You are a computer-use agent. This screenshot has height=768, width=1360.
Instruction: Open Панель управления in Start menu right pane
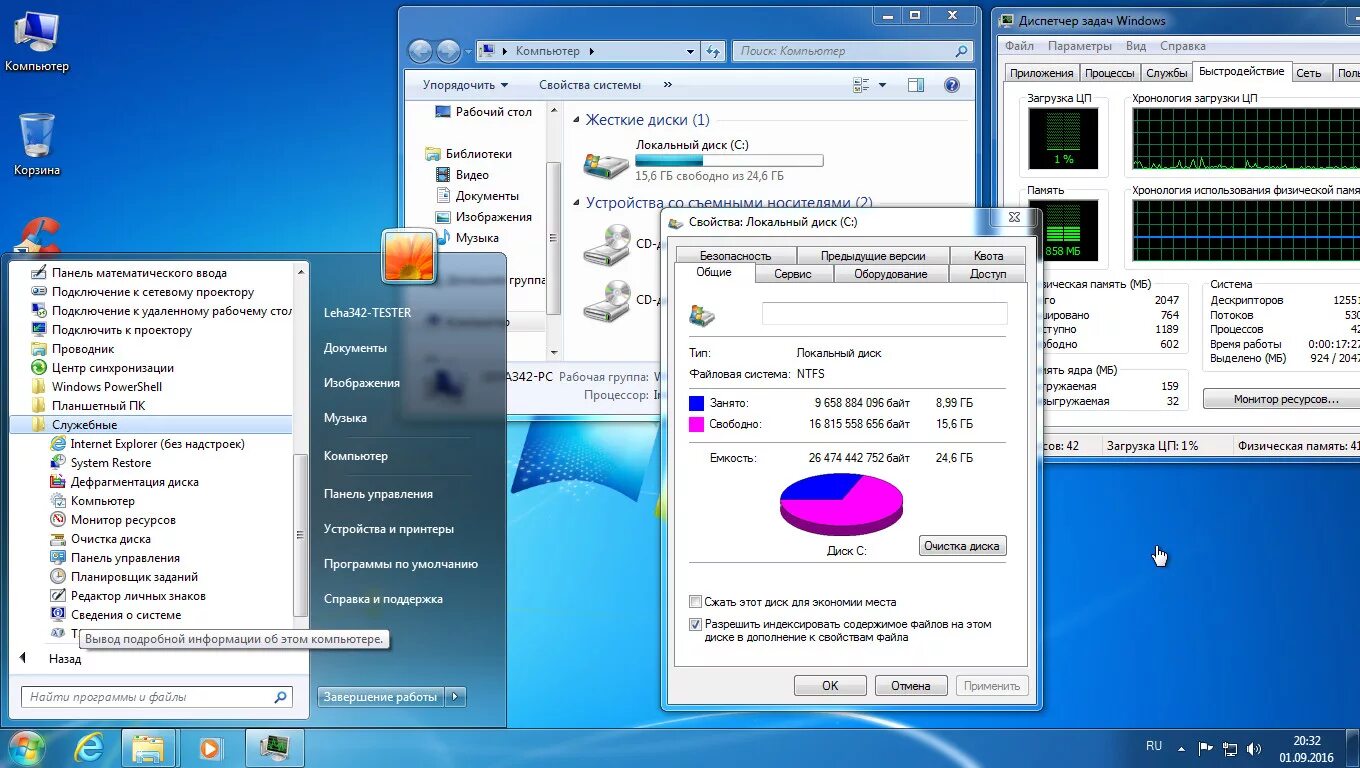[x=378, y=494]
